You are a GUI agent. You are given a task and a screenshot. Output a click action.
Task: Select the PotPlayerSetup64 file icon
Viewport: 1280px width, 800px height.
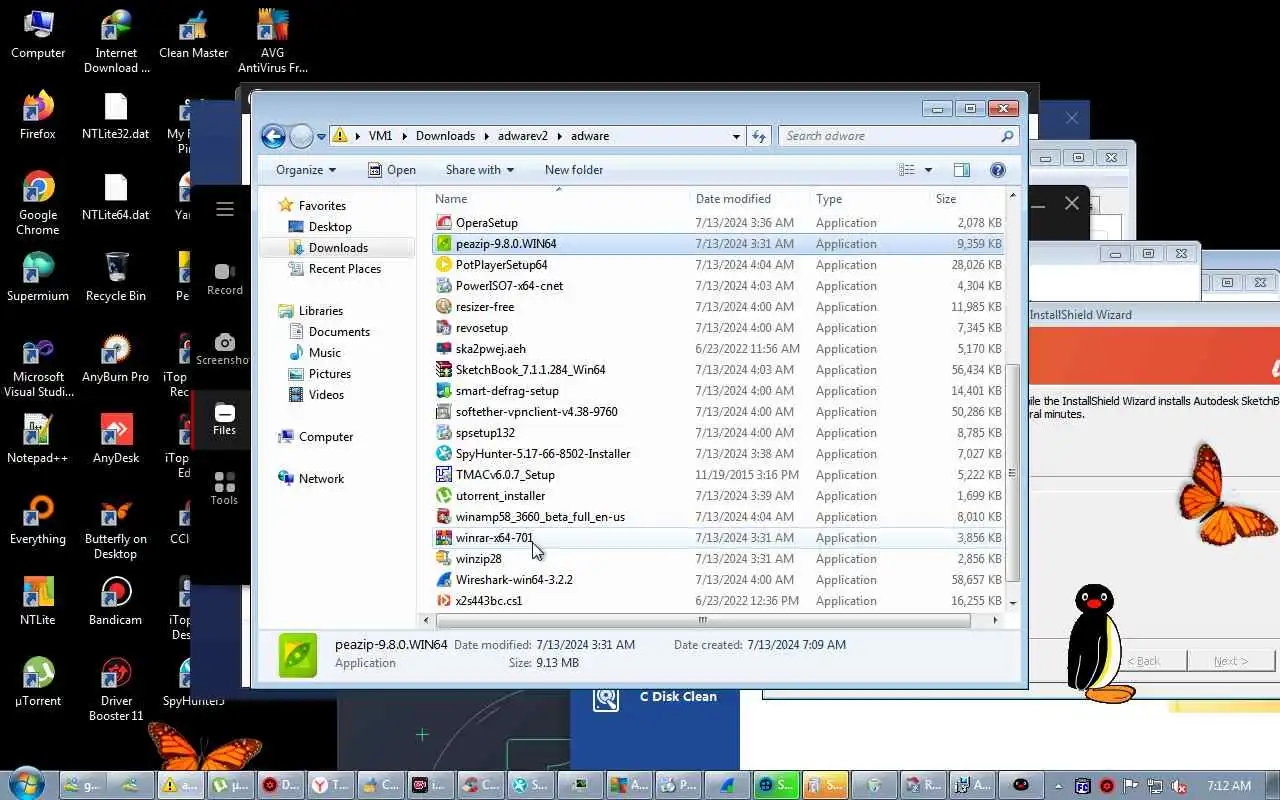click(x=444, y=265)
